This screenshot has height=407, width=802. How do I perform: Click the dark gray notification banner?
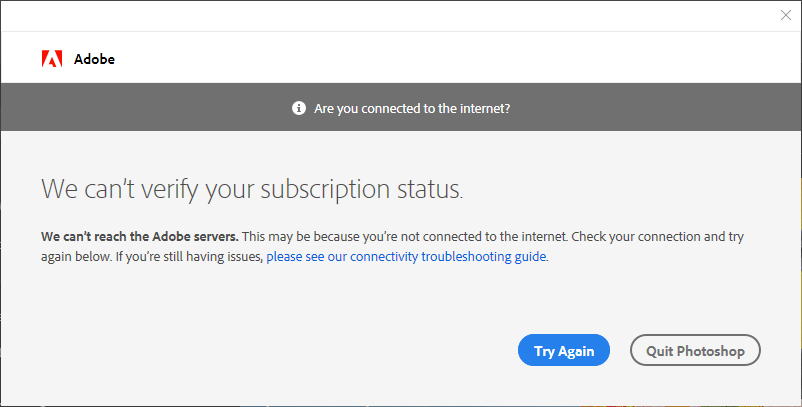pos(401,107)
